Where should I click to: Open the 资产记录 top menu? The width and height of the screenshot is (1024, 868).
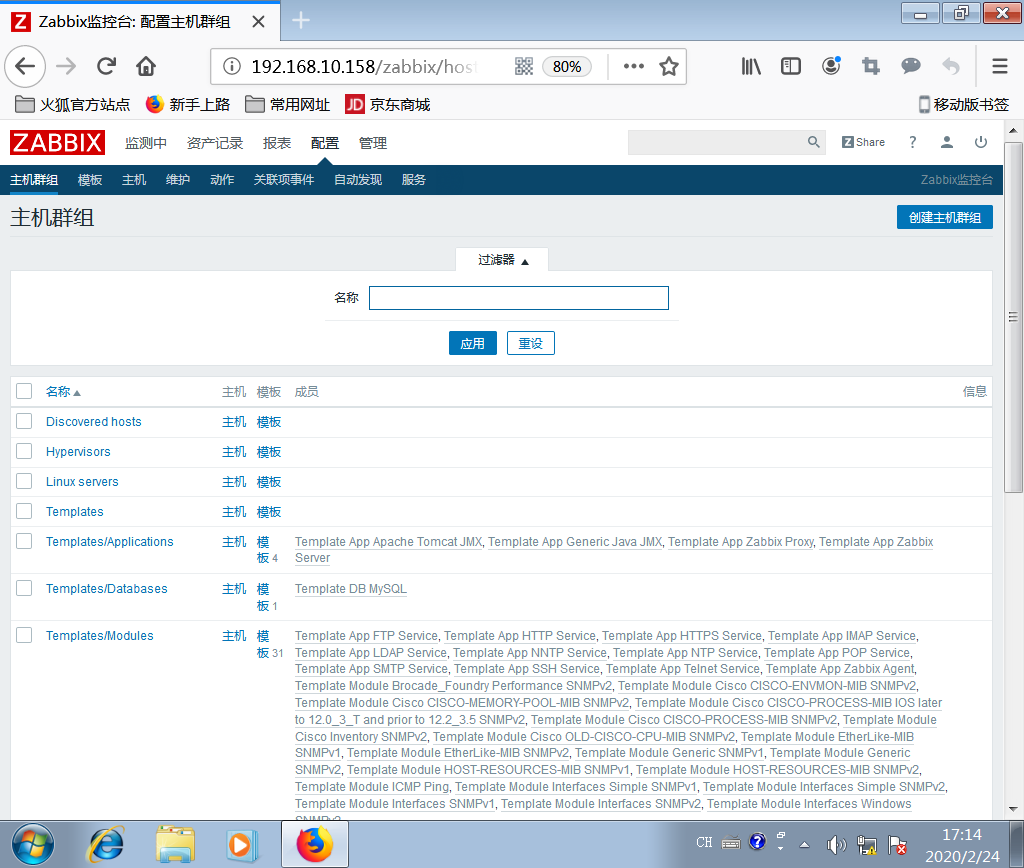click(215, 143)
